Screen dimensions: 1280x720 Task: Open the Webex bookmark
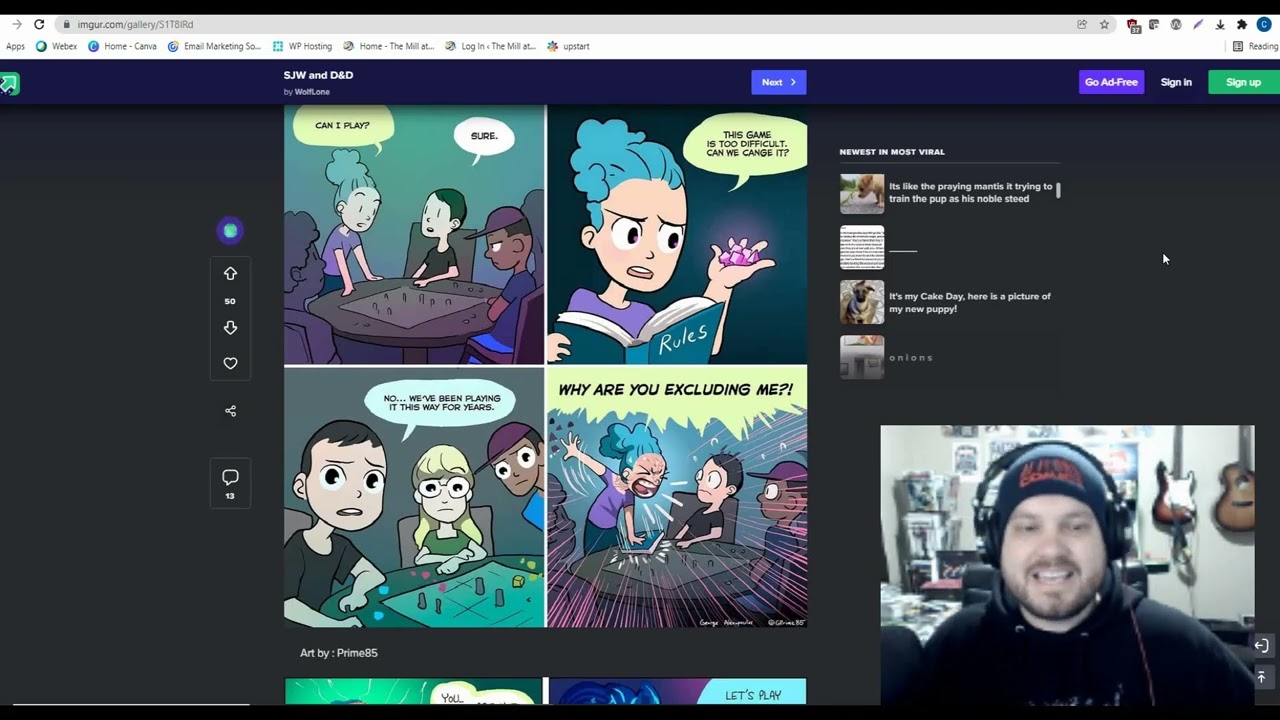point(56,46)
